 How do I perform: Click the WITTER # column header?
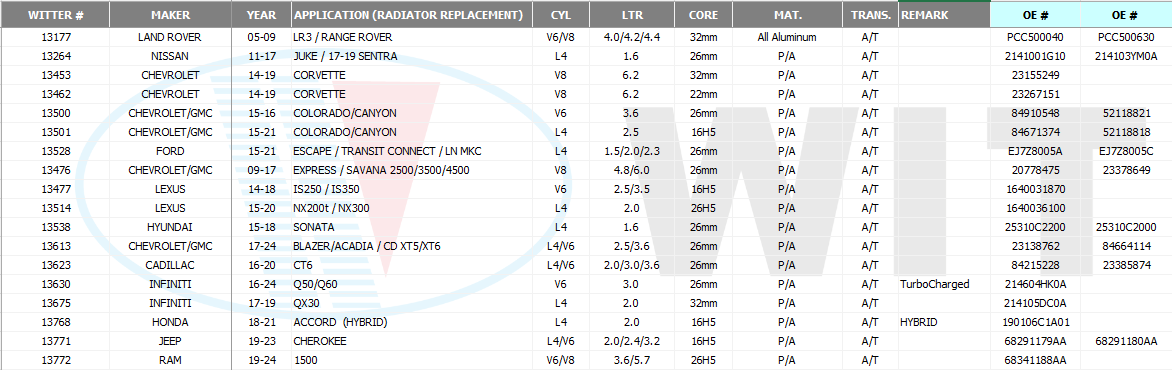(x=55, y=14)
